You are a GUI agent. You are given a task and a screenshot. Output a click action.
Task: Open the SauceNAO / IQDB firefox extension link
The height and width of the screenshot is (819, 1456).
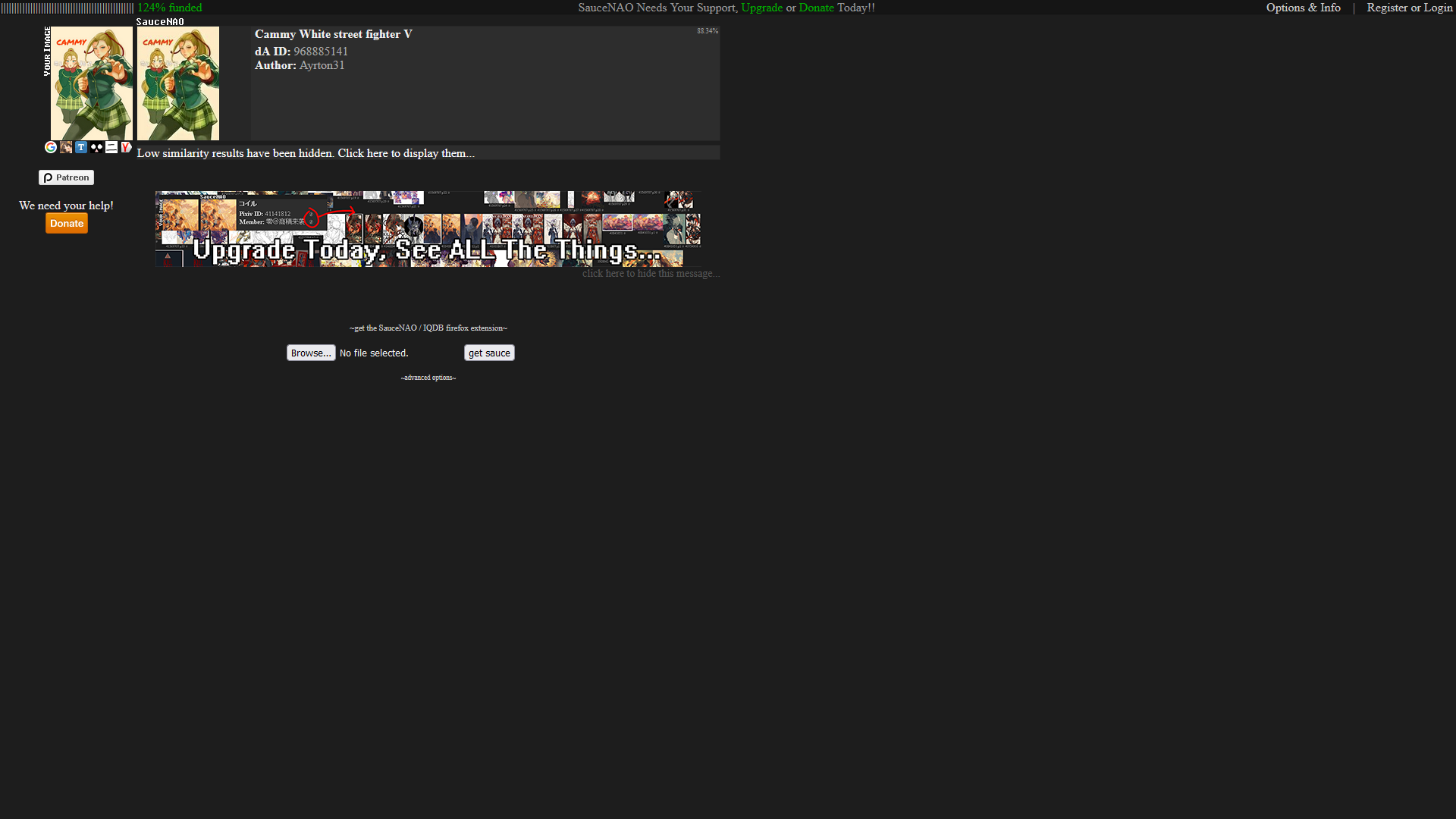[x=428, y=328]
